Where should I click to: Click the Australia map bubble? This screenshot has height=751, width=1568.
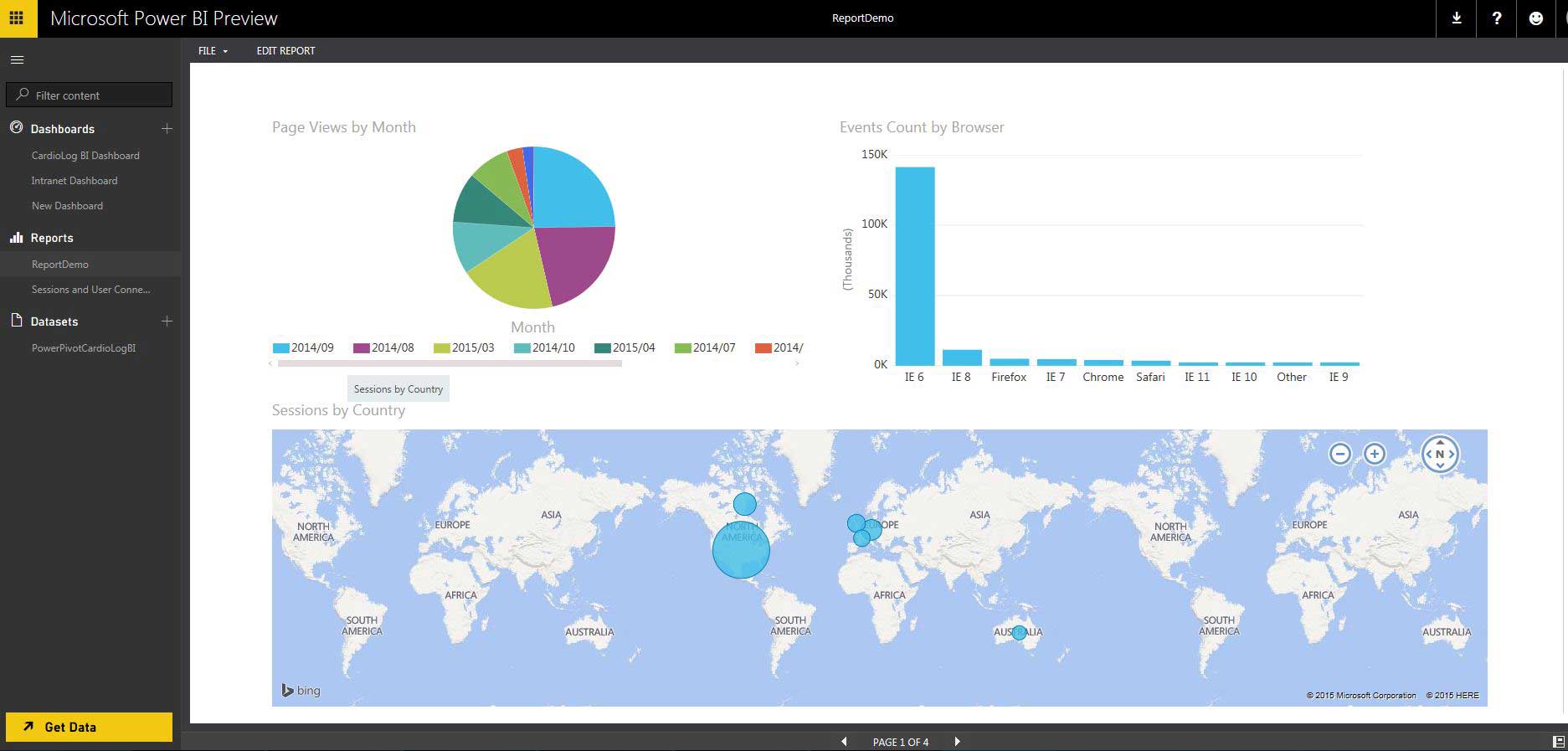point(1019,633)
